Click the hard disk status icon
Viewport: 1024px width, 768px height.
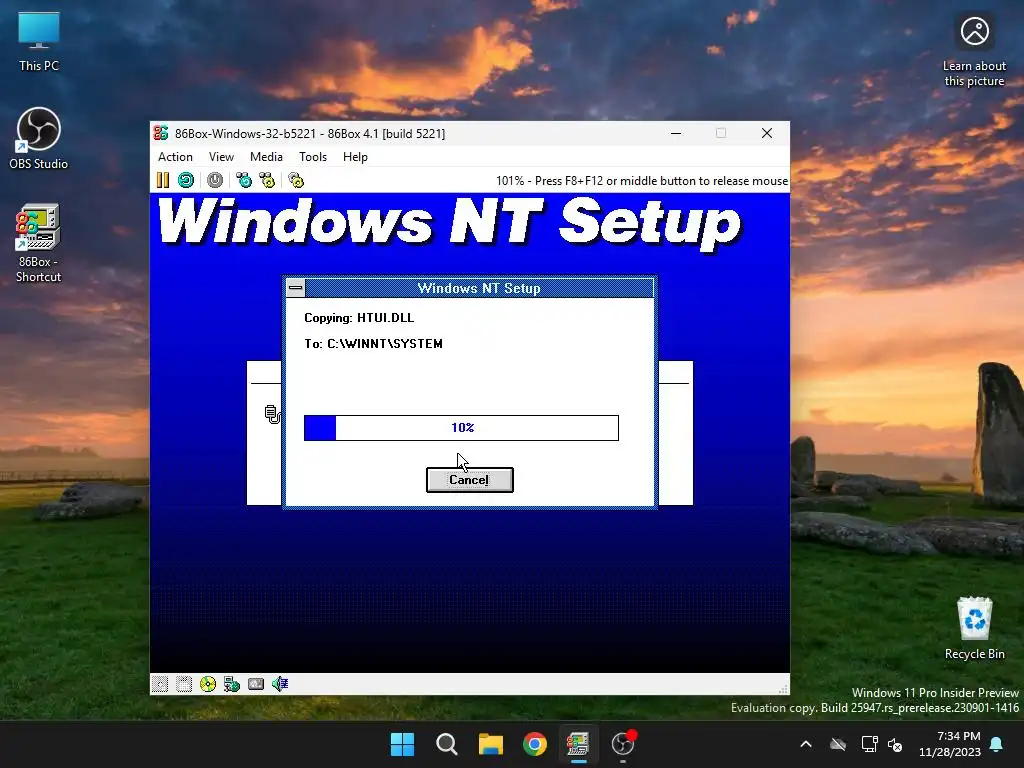click(256, 684)
